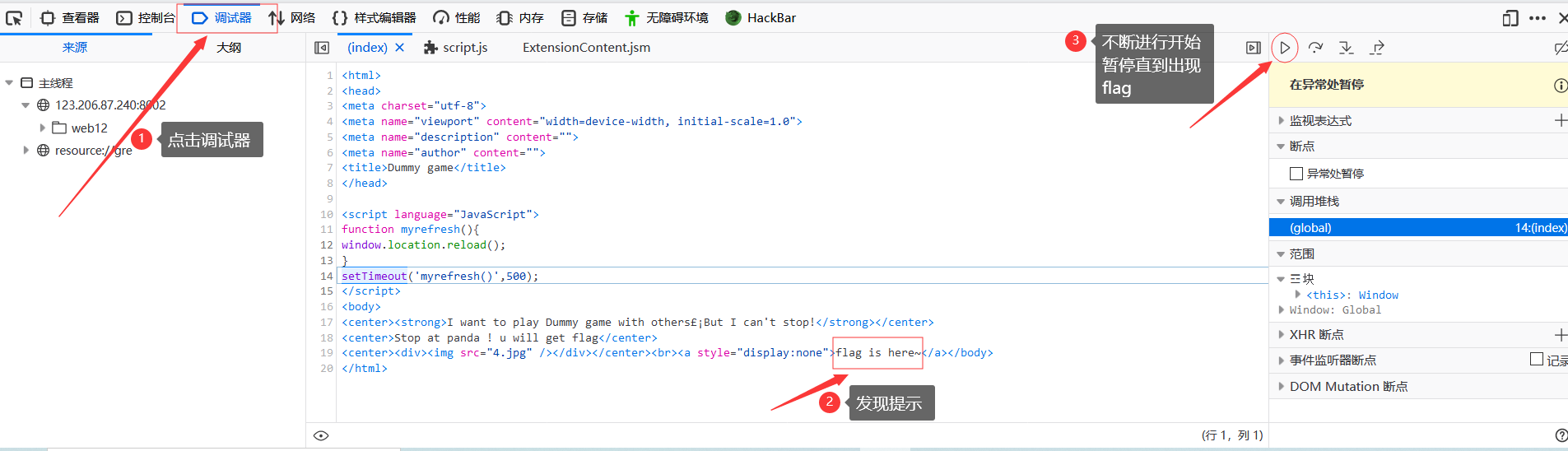This screenshot has height=451, width=1568.
Task: Enable the 异常处暂停 checkbox
Action: tap(1296, 174)
